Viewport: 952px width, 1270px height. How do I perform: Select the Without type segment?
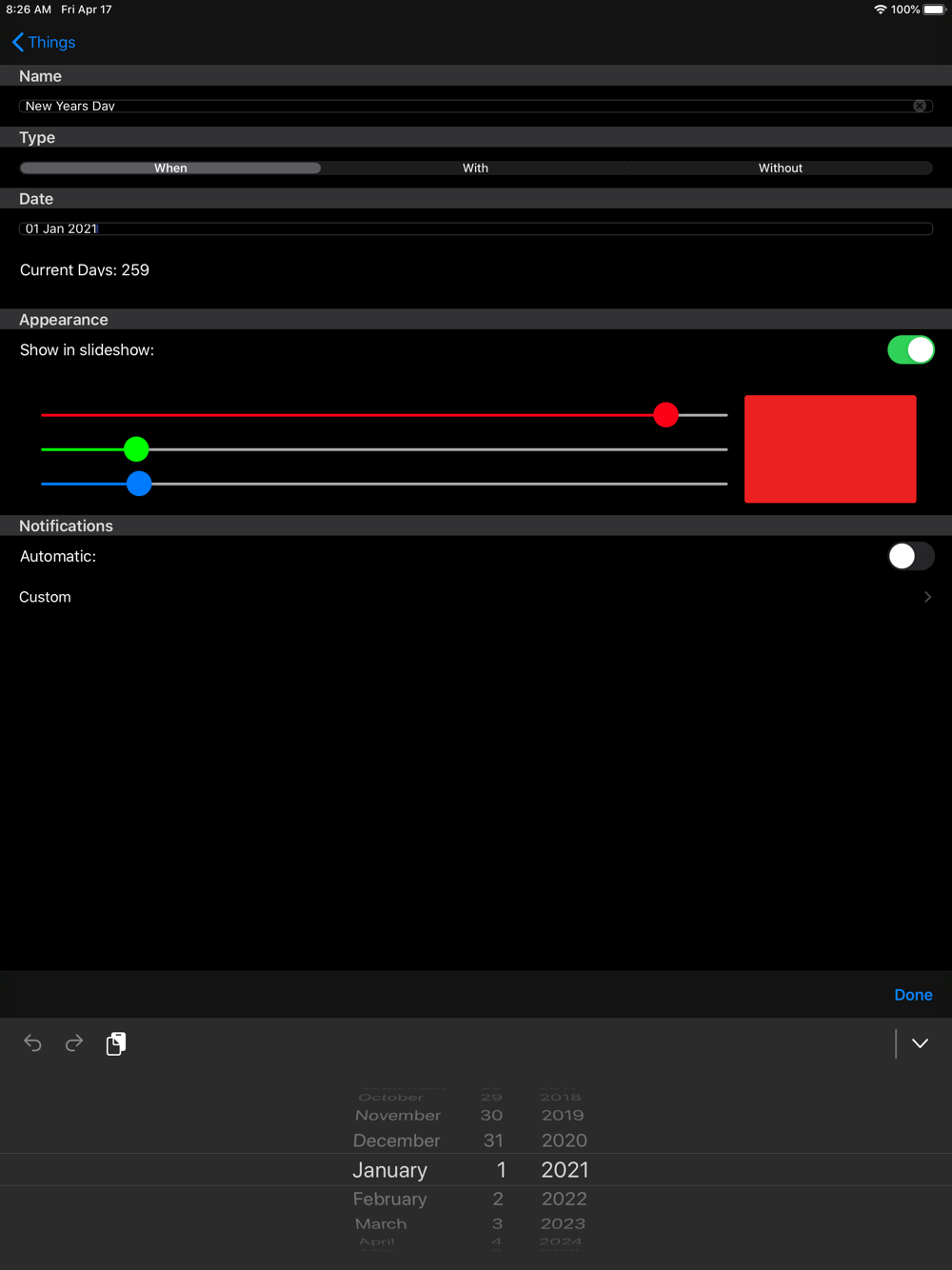781,168
